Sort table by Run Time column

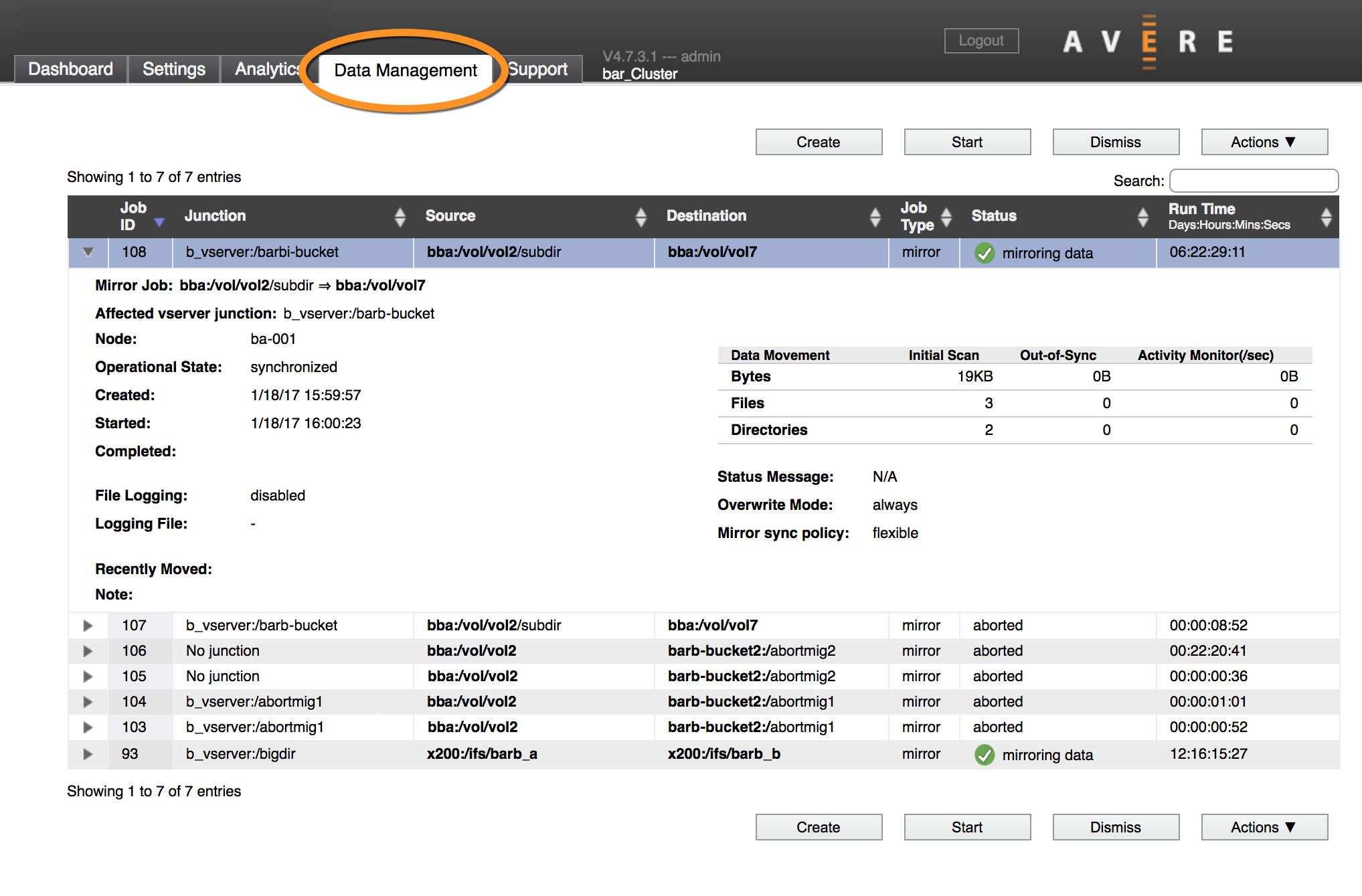[x=1326, y=217]
